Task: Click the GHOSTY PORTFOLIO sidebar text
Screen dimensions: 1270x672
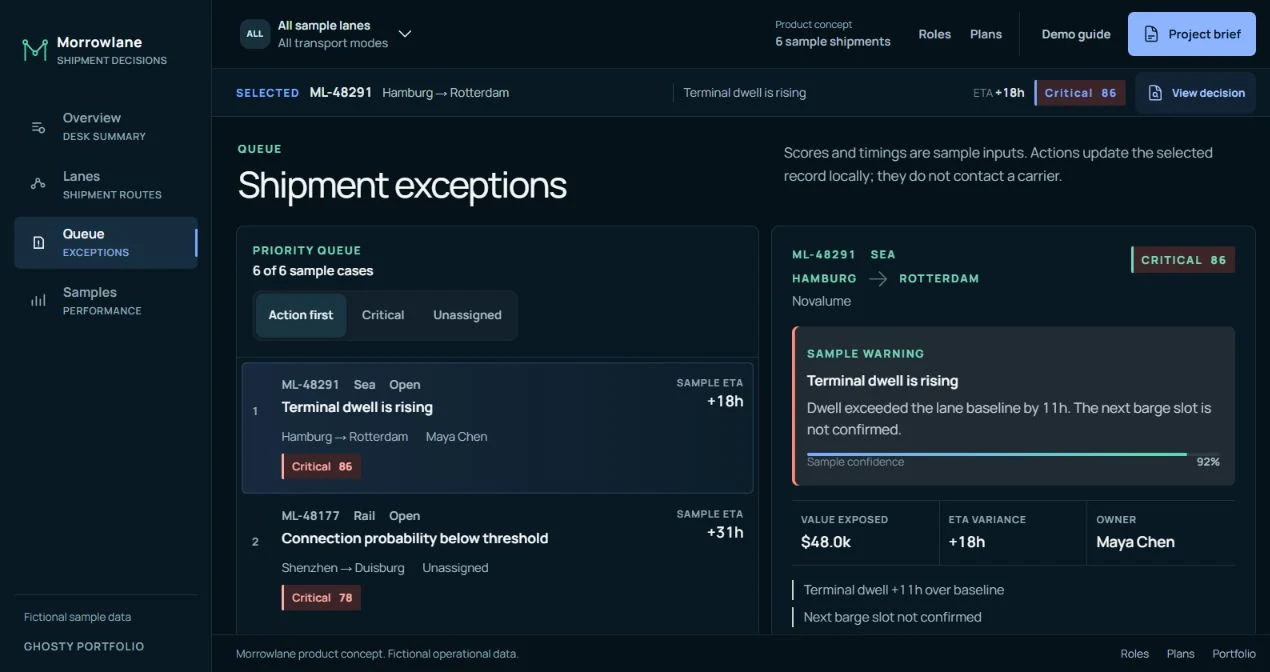Action: (84, 646)
